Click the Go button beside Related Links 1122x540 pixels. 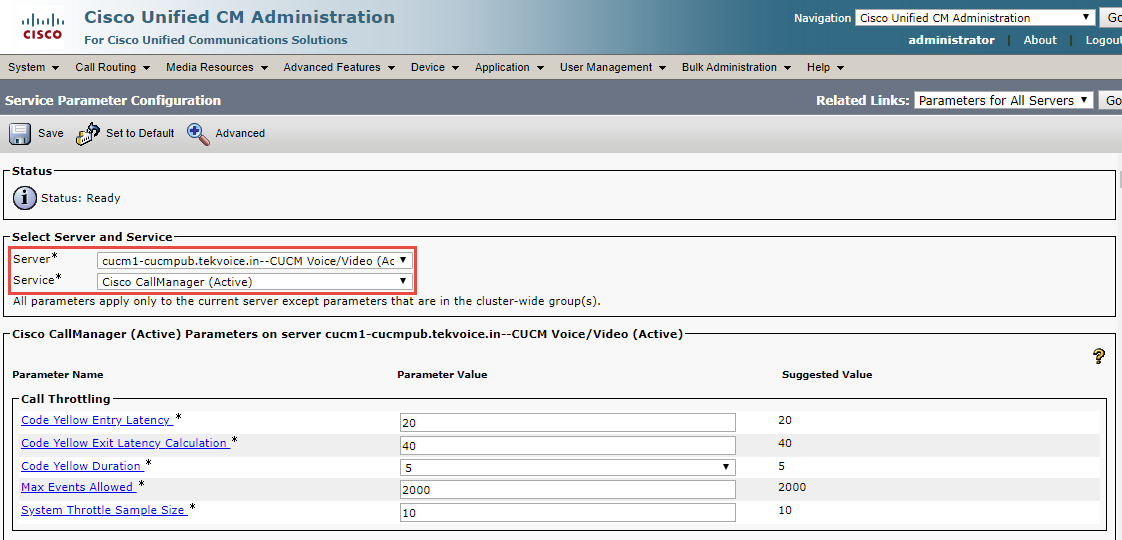[1111, 100]
